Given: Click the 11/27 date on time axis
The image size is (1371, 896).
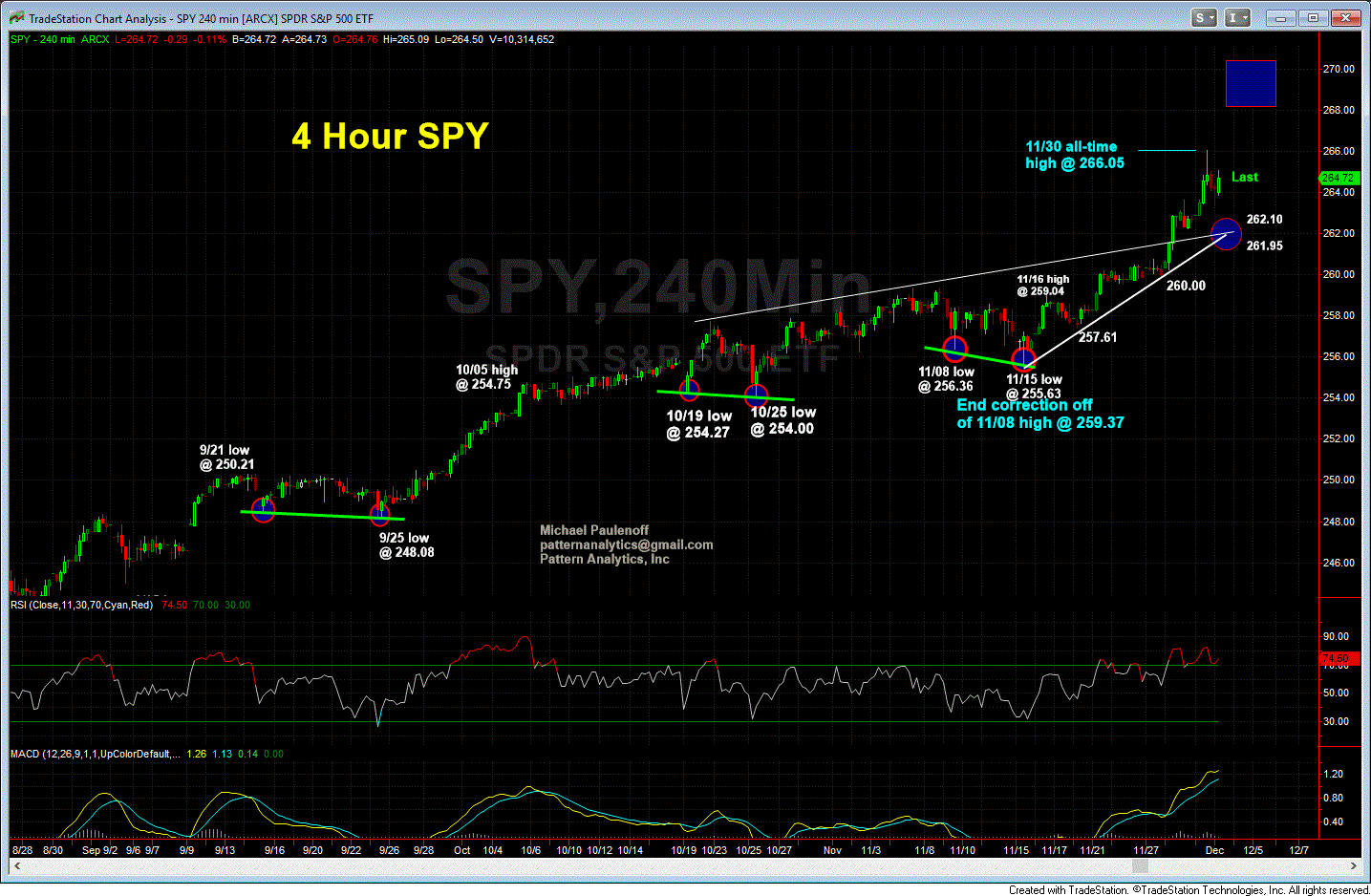Looking at the screenshot, I should 1146,850.
